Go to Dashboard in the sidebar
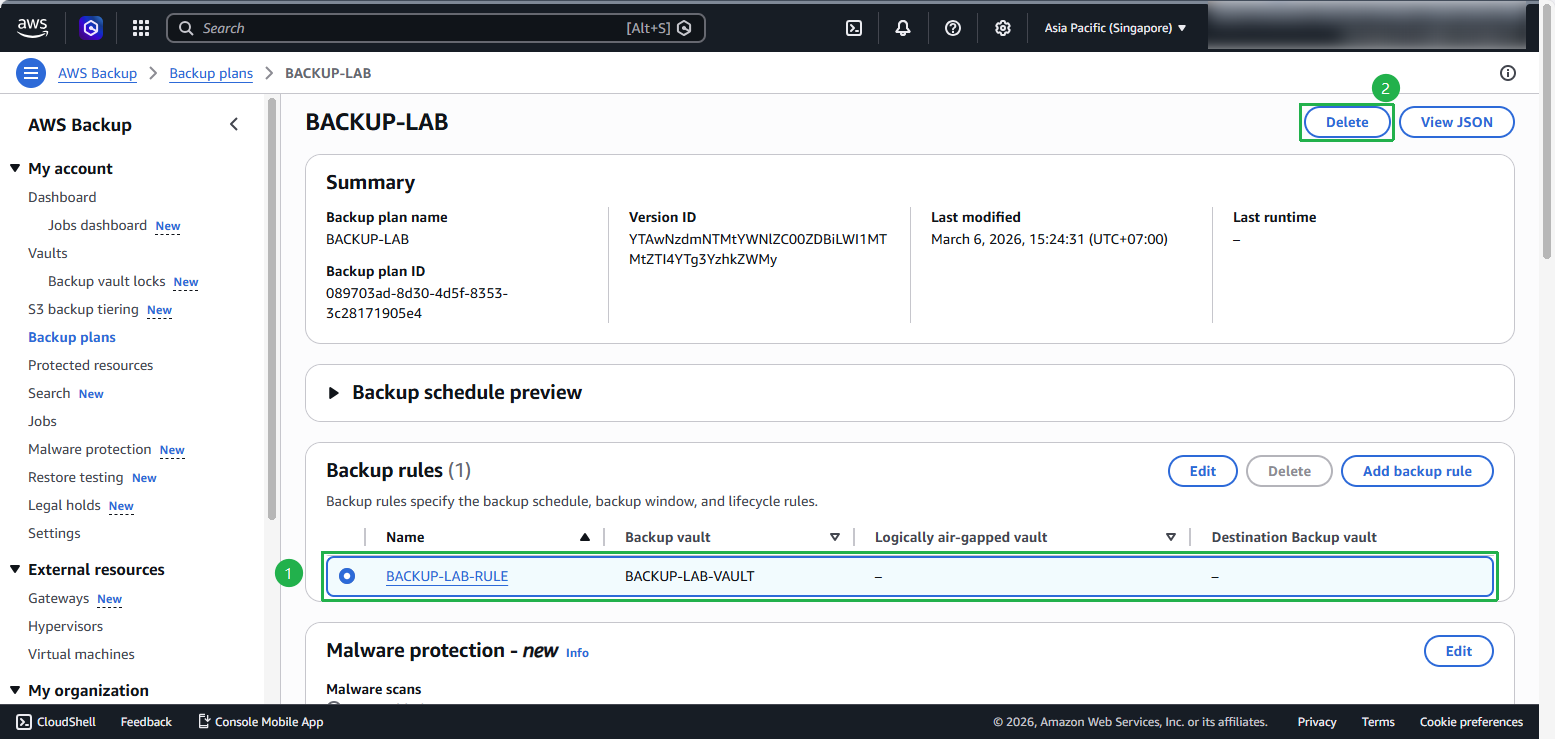 [x=62, y=198]
